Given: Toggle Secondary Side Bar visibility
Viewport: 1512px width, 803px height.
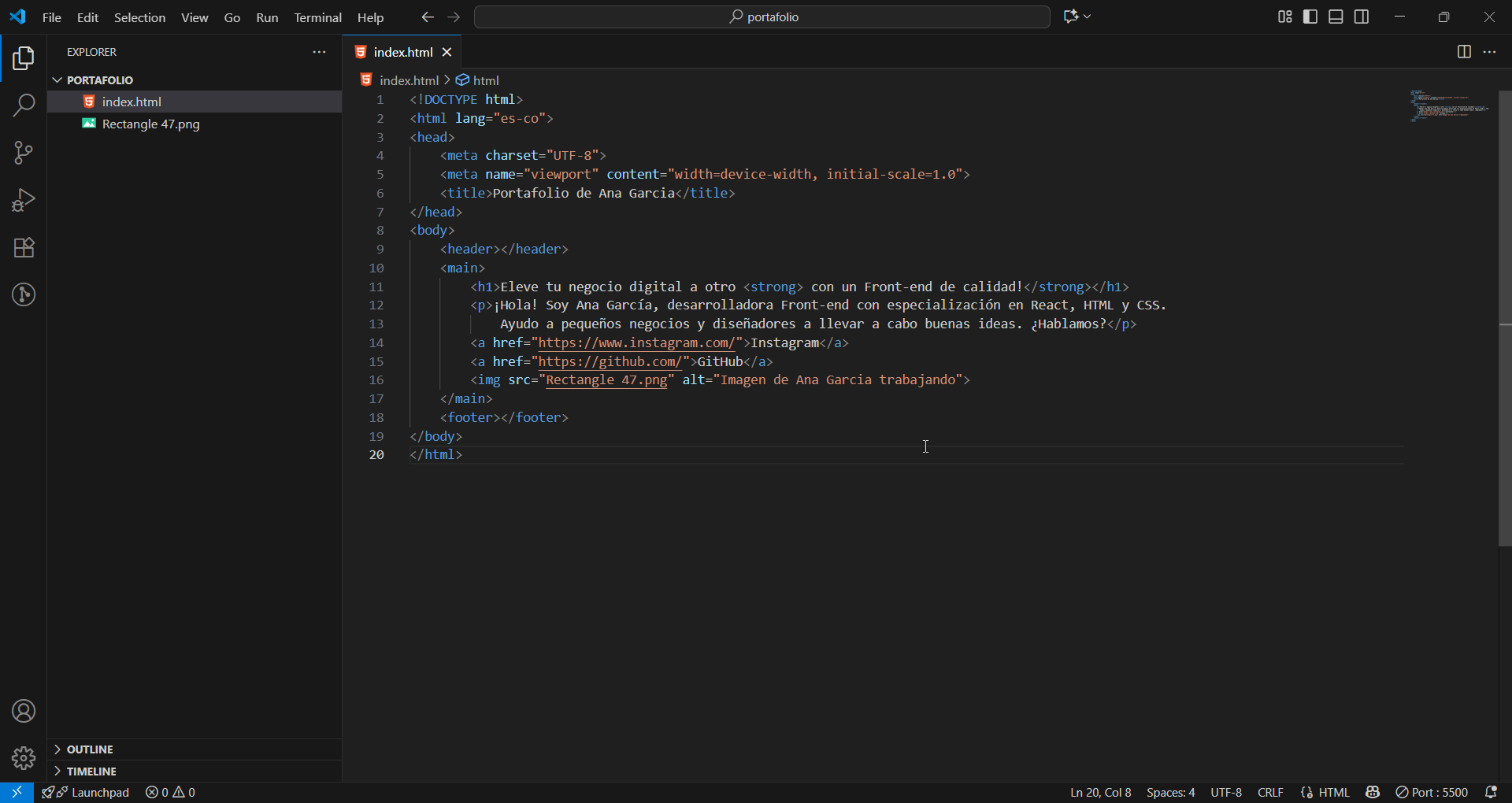Looking at the screenshot, I should coord(1362,17).
